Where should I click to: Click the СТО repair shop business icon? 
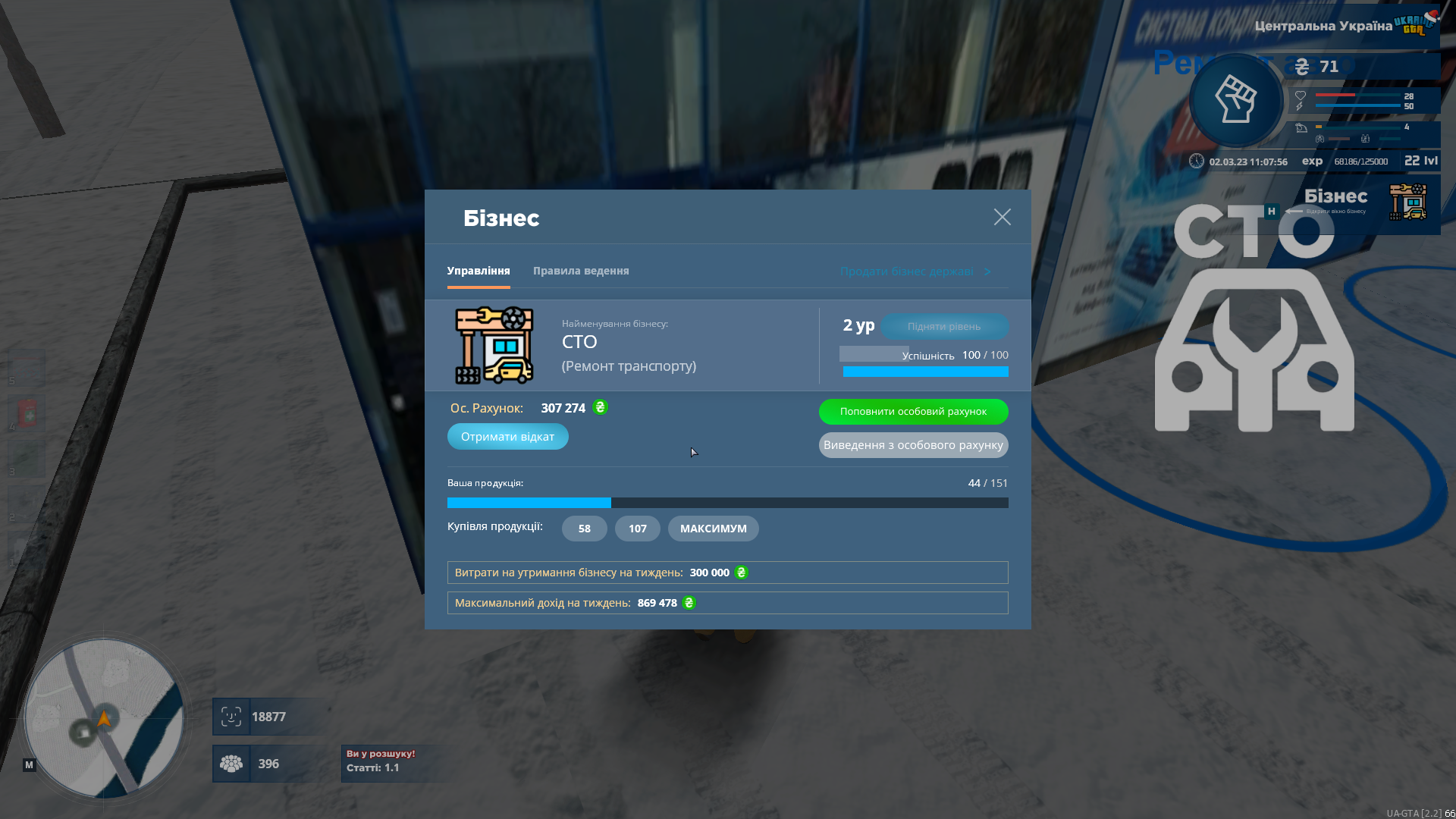click(494, 345)
